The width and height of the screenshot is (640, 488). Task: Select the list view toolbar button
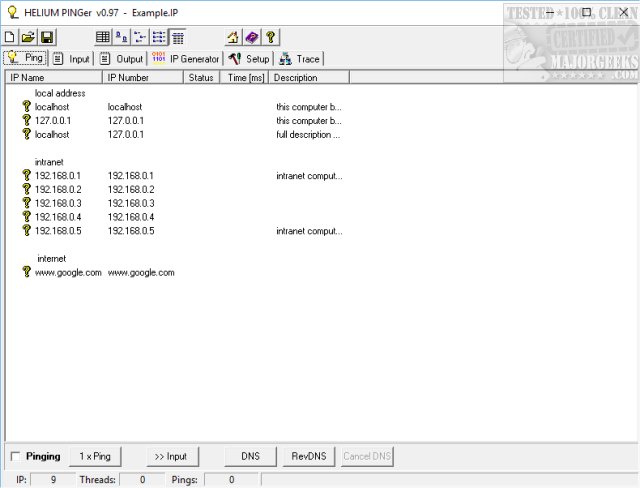click(x=159, y=37)
